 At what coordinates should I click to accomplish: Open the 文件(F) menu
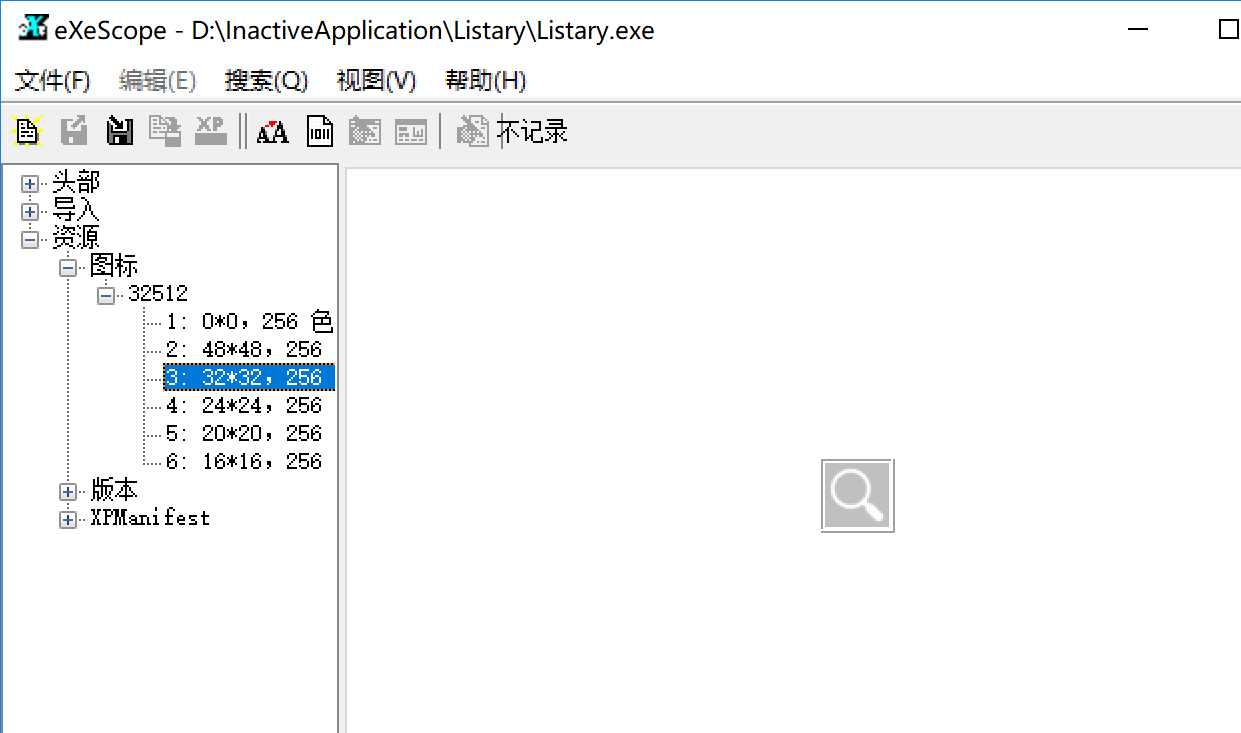pyautogui.click(x=50, y=80)
